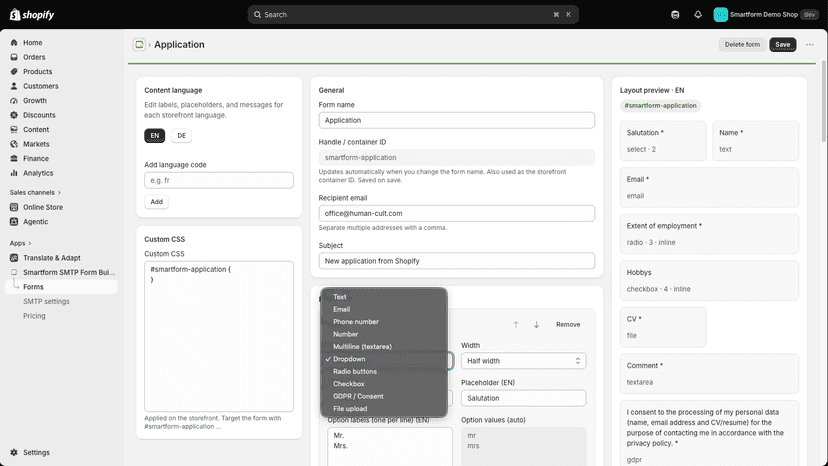Click the #smartform-application tag in preview

point(660,106)
